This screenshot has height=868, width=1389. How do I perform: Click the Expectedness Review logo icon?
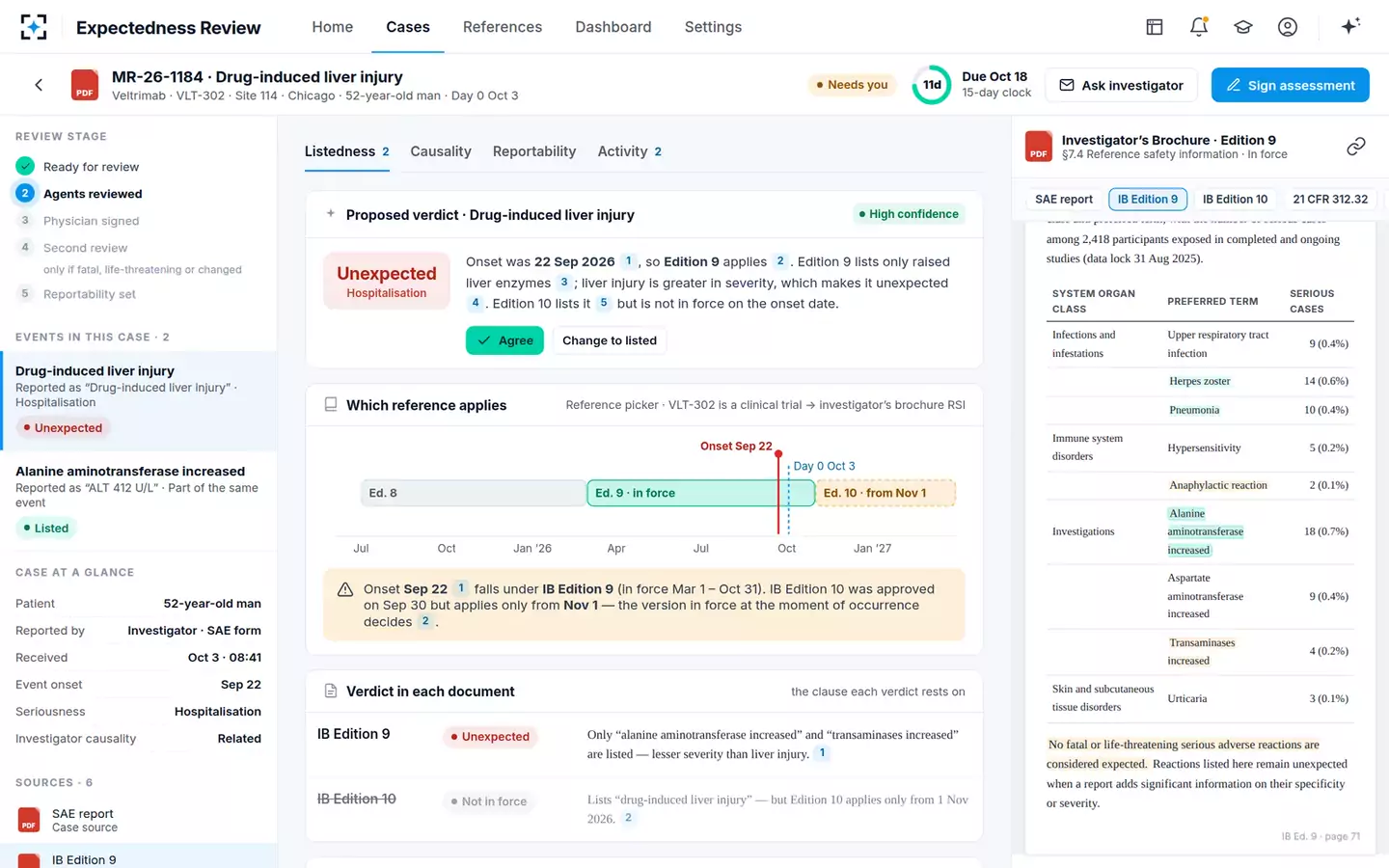pos(34,27)
